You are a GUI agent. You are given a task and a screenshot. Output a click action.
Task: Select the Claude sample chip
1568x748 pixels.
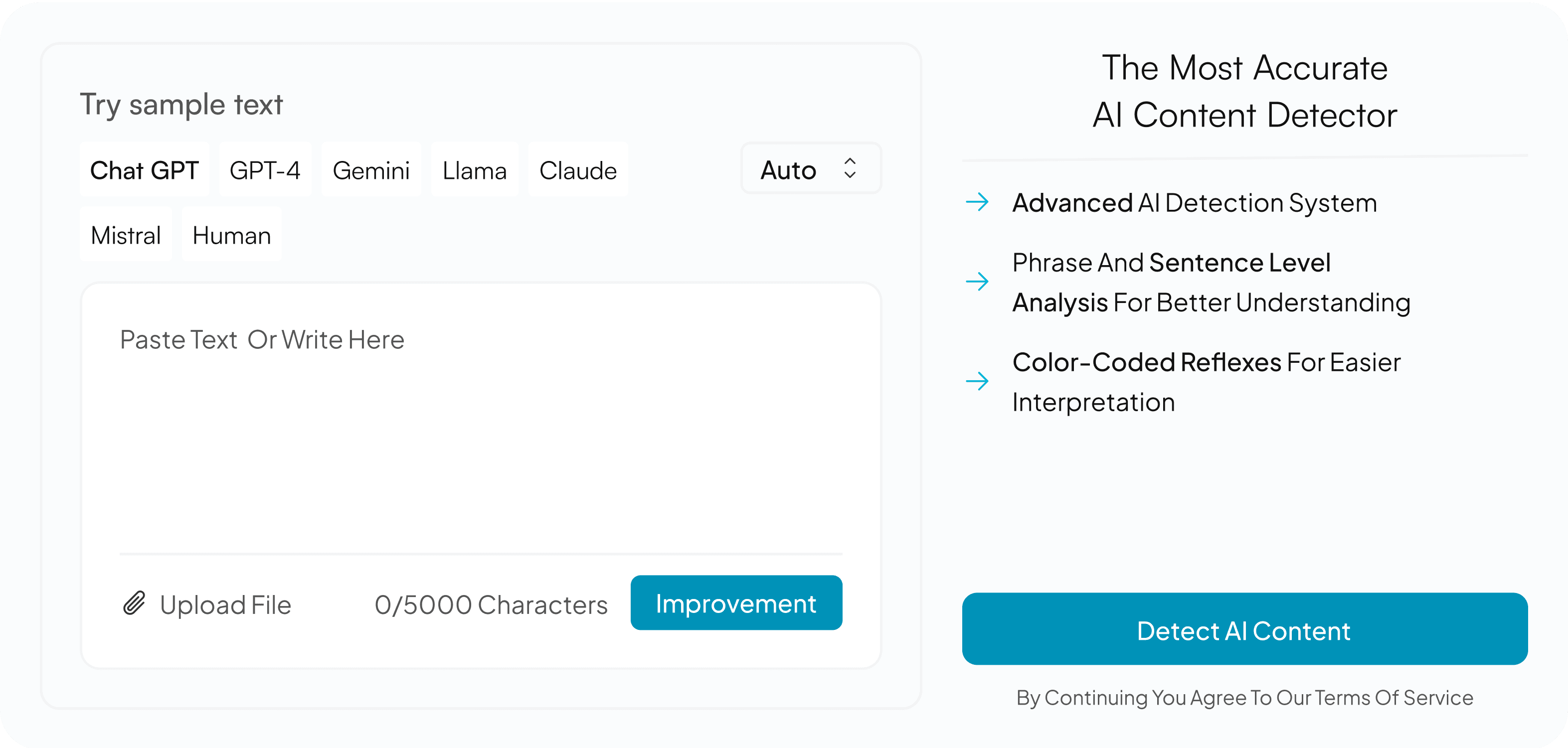click(x=577, y=170)
